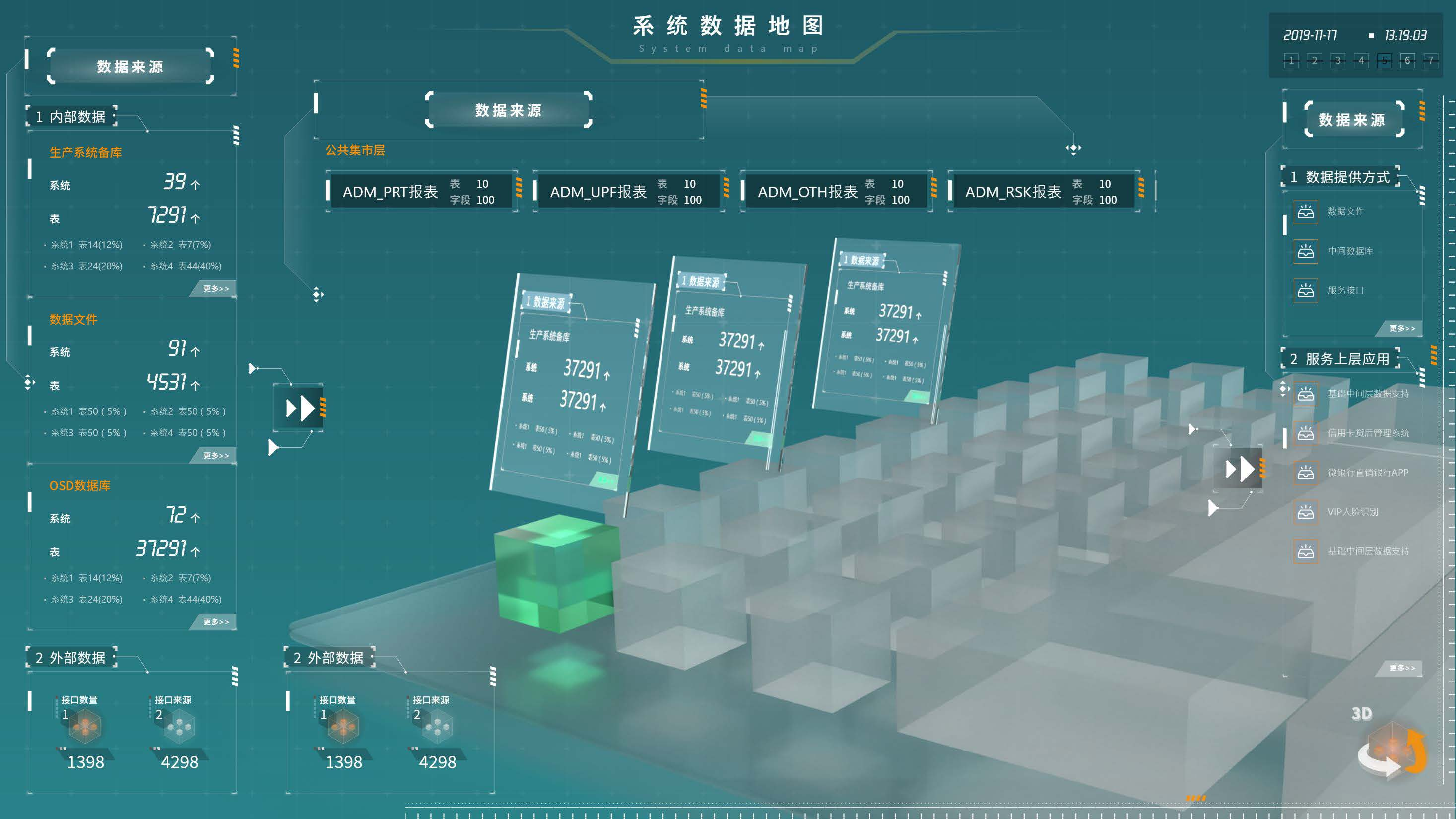Click the 中间数据库 icon
This screenshot has width=1456, height=819.
[1306, 251]
